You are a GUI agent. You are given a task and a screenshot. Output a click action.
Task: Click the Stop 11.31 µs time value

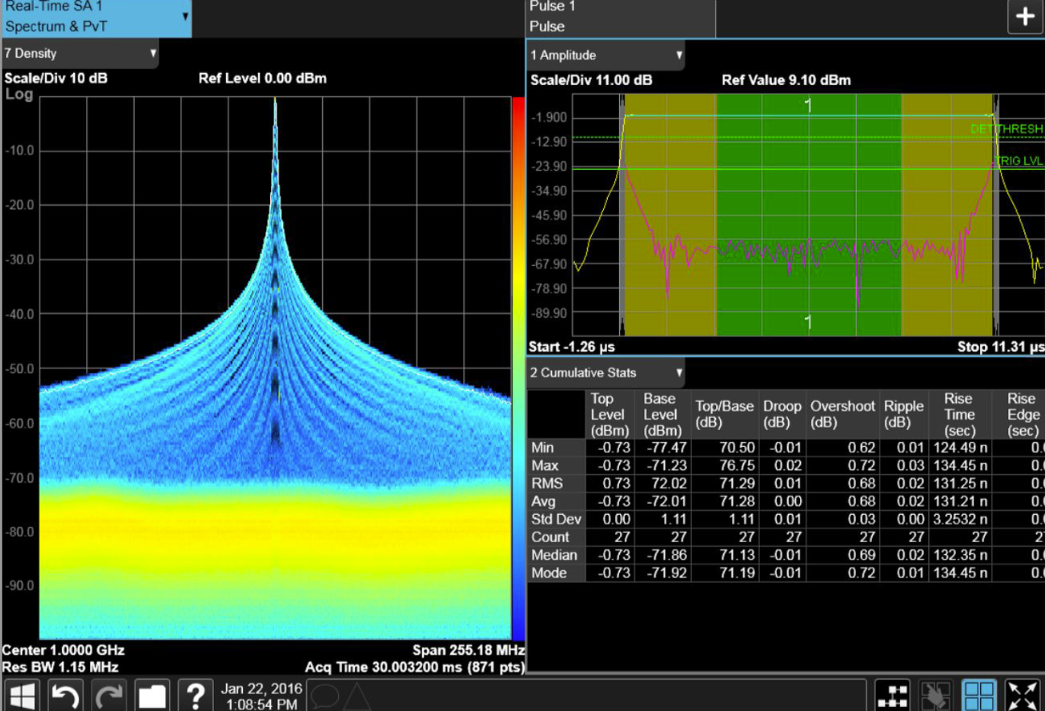pos(1000,347)
